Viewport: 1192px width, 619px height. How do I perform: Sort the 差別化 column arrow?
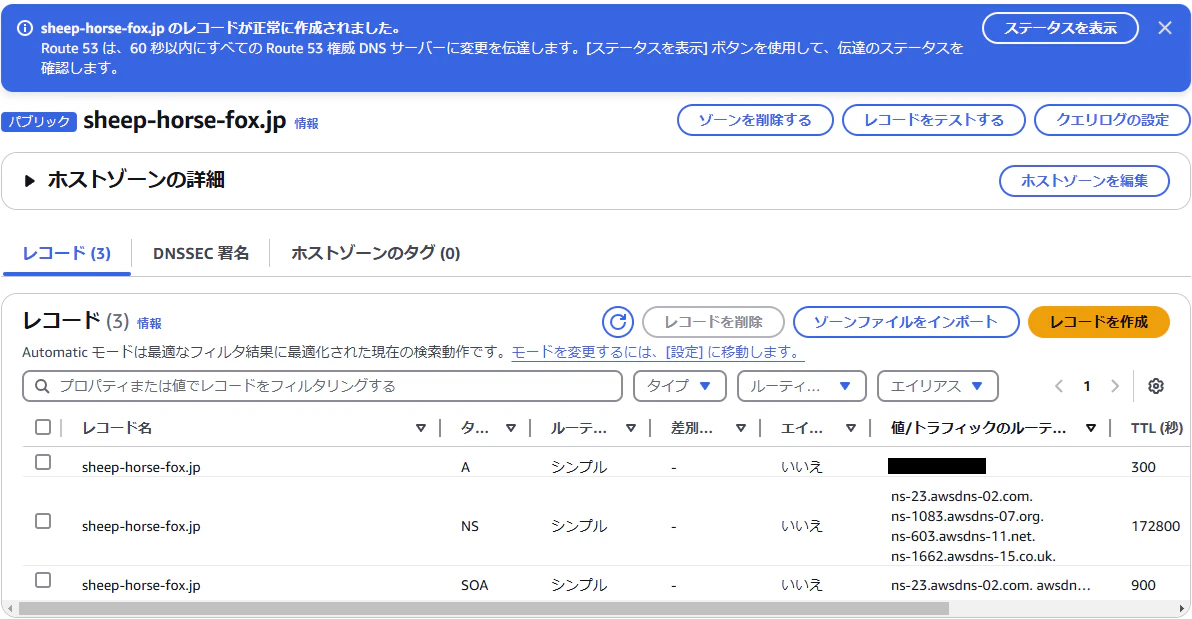740,428
